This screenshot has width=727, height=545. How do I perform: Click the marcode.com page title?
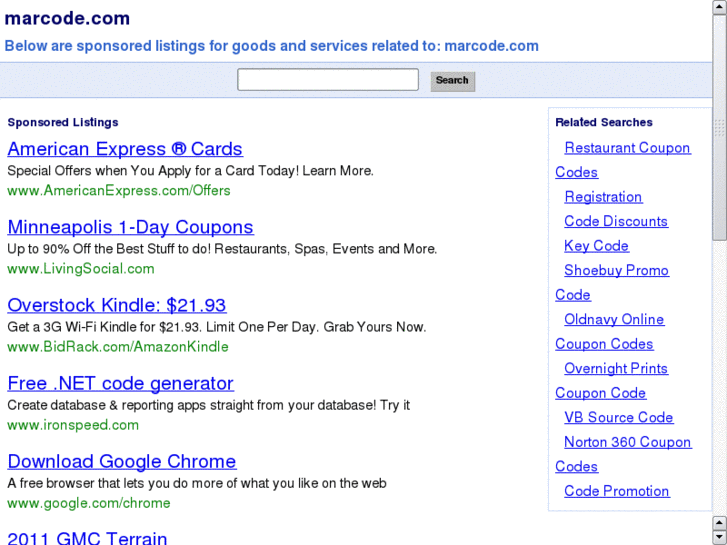point(67,19)
